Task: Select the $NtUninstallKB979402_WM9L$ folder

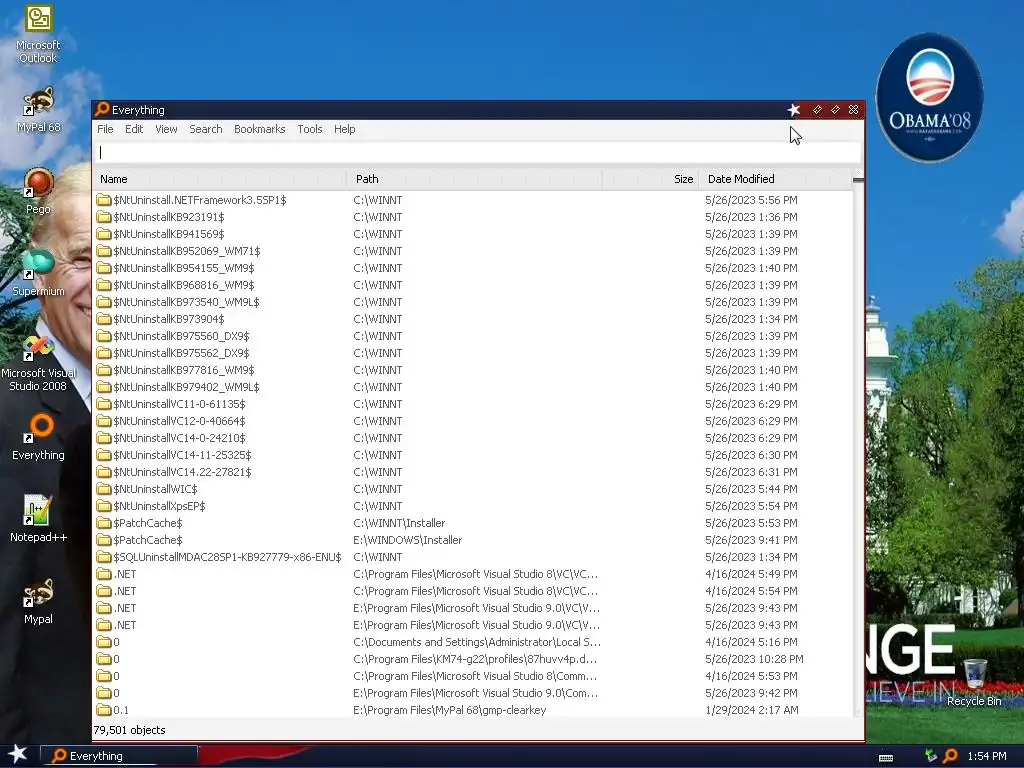Action: [x=472, y=387]
